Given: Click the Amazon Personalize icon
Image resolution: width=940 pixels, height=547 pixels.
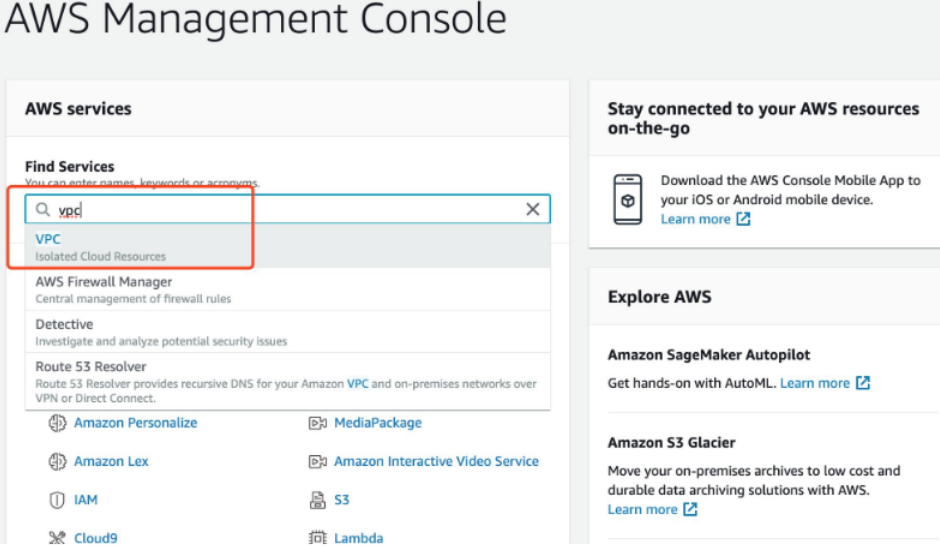Looking at the screenshot, I should click(x=57, y=423).
